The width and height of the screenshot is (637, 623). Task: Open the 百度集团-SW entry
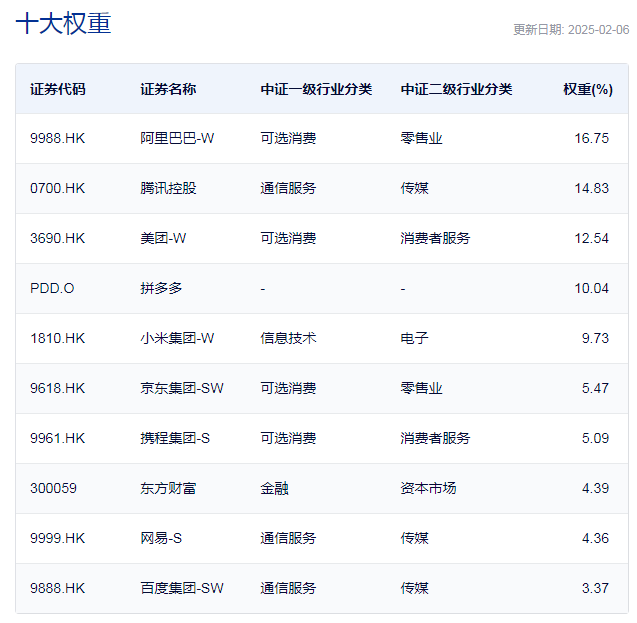coord(182,588)
